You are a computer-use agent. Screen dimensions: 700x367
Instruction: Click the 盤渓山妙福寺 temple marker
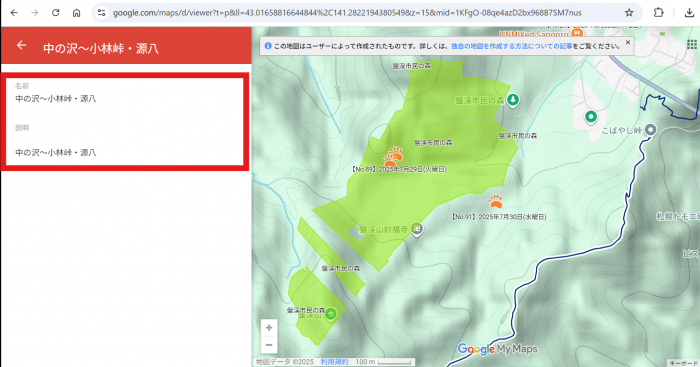click(417, 229)
